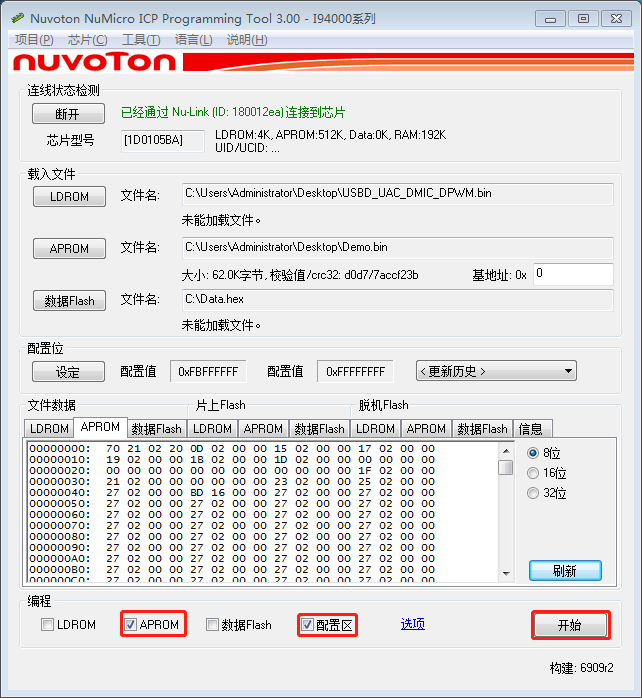
Task: Maximize the ICP Programming Tool window
Action: [x=583, y=19]
